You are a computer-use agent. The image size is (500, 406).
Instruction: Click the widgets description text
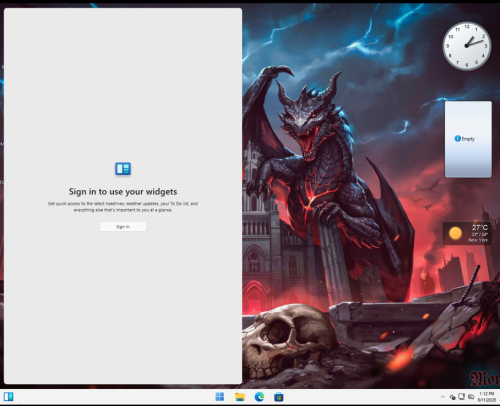(x=123, y=207)
